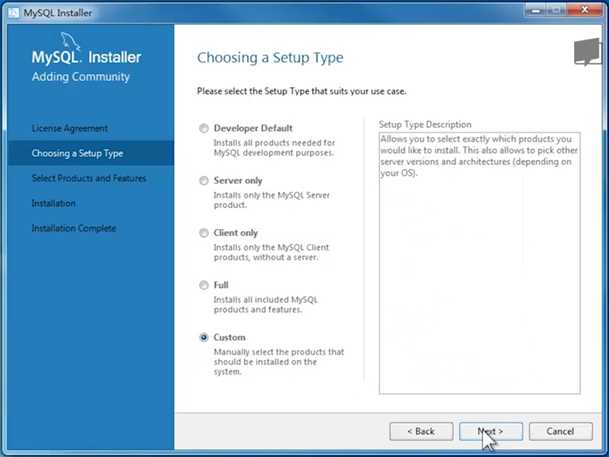Open License Agreement step in sidebar
Screen dimensions: 609x457
tap(70, 129)
